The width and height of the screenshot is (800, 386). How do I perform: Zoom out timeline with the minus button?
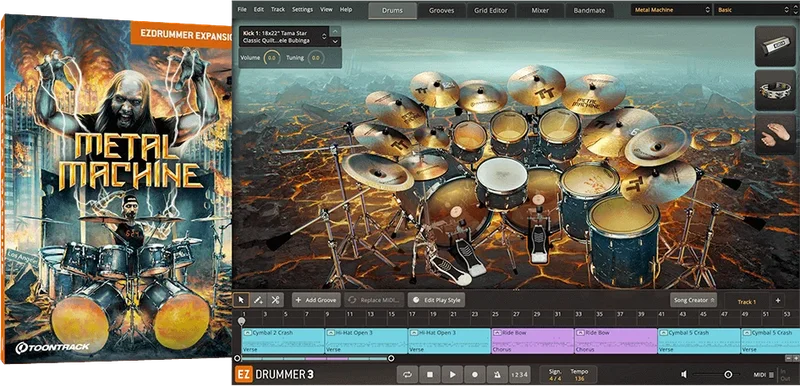click(x=789, y=358)
